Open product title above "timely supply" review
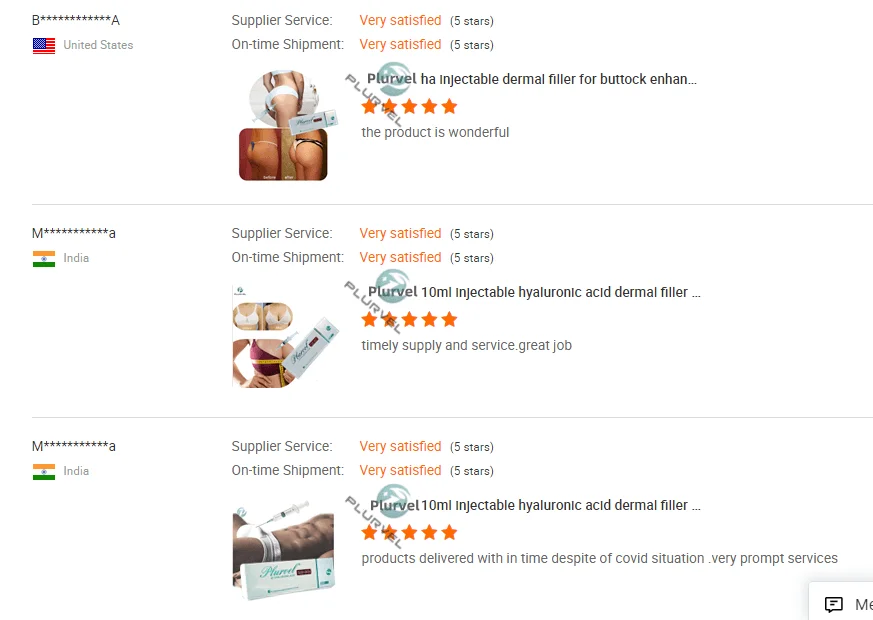873x620 pixels. [x=534, y=292]
